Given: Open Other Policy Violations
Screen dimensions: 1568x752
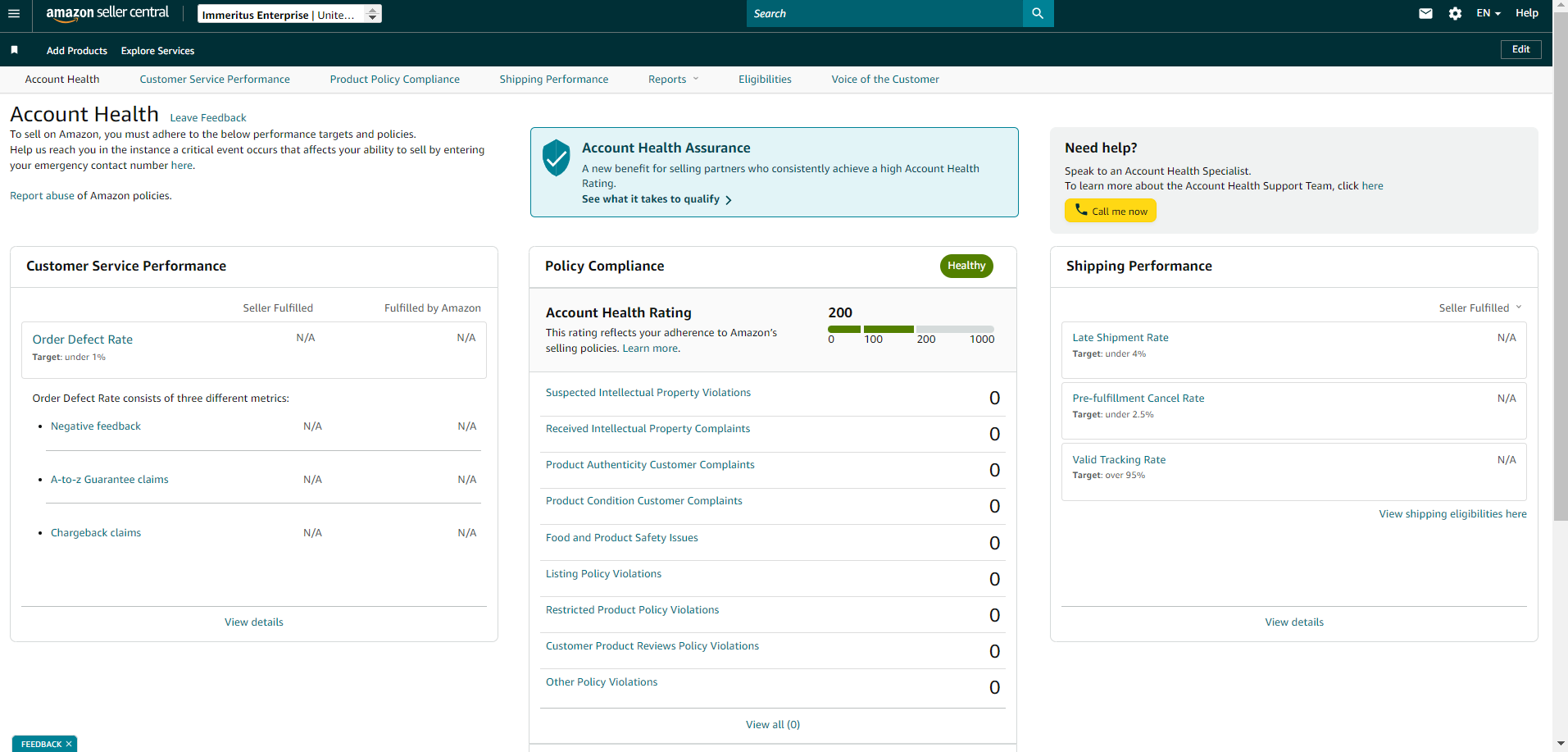Looking at the screenshot, I should [602, 682].
